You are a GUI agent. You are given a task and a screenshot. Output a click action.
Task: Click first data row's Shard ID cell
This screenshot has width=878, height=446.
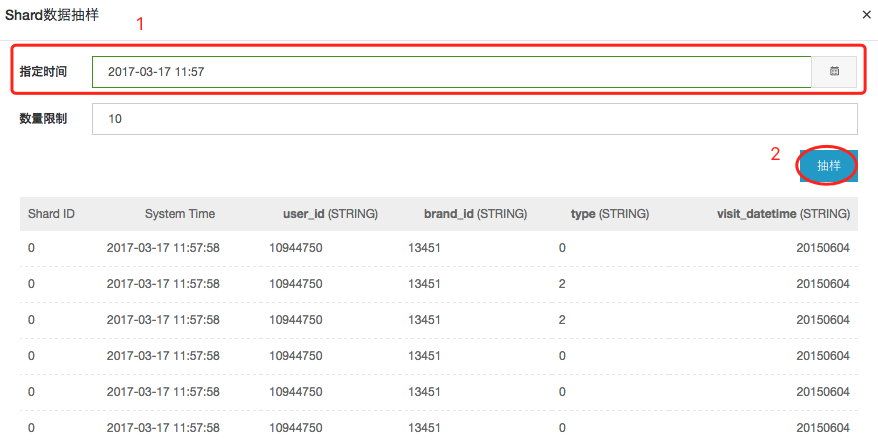32,248
